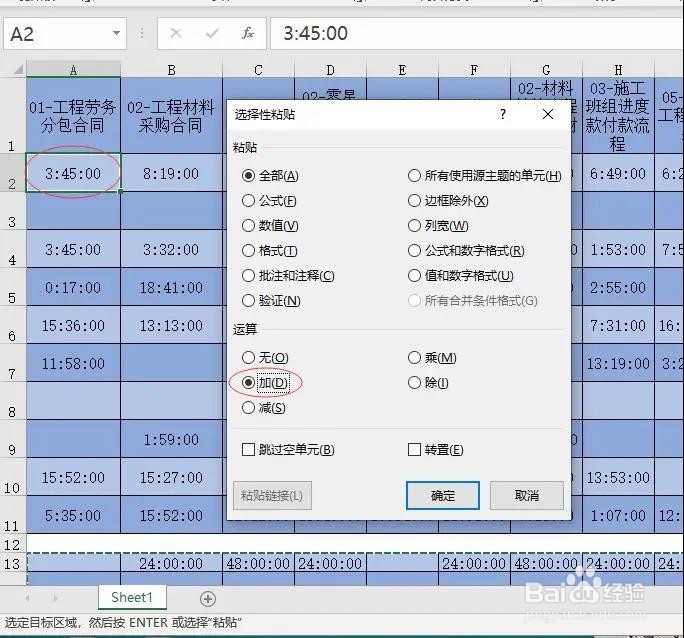Select the 验证(N) paste option
The width and height of the screenshot is (684, 638).
271,300
